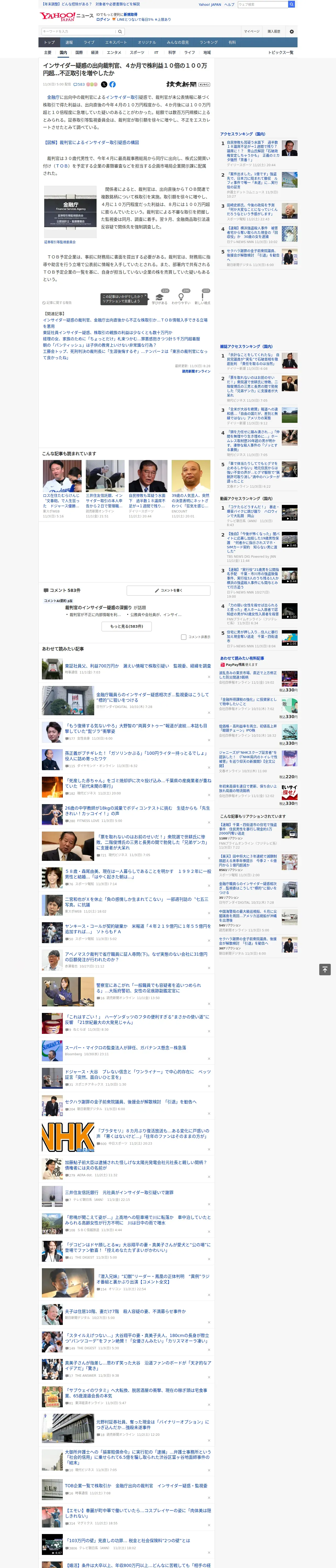
Task: Click the Yahoo! JAPAN News logo
Action: point(67,16)
